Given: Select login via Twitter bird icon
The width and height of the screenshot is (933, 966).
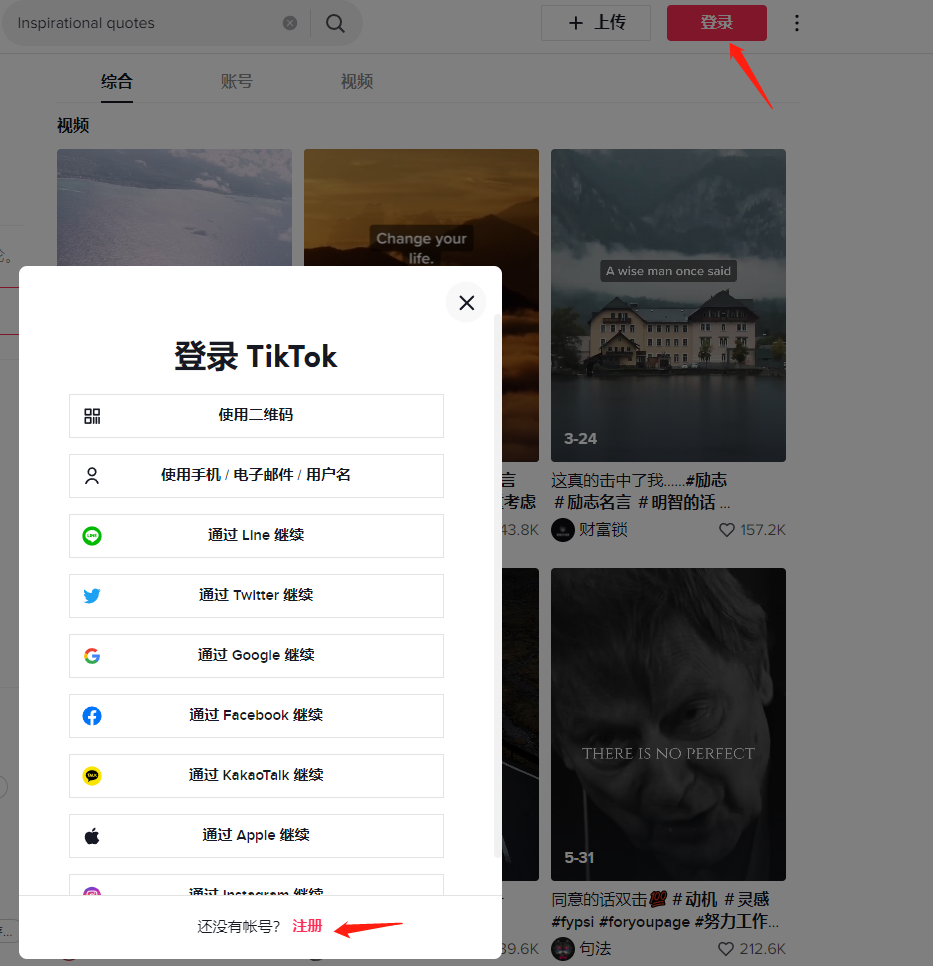Looking at the screenshot, I should click(92, 596).
